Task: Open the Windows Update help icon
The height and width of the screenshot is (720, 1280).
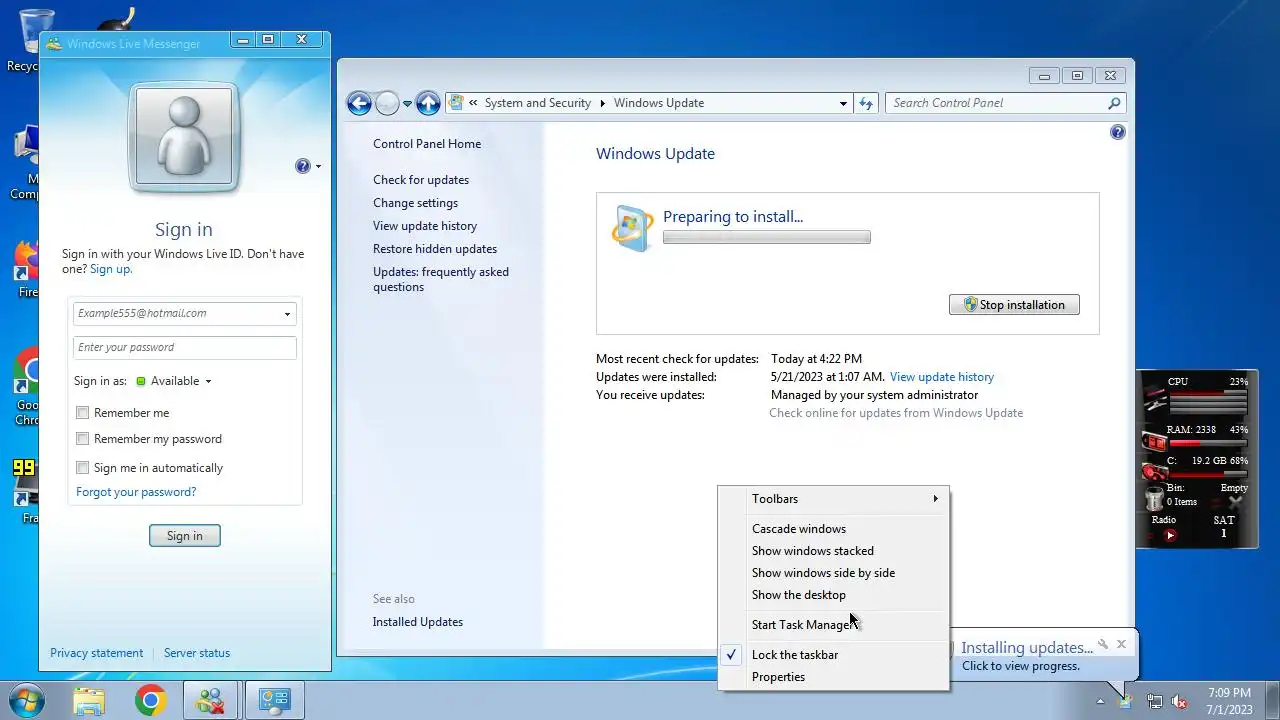Action: (1118, 132)
